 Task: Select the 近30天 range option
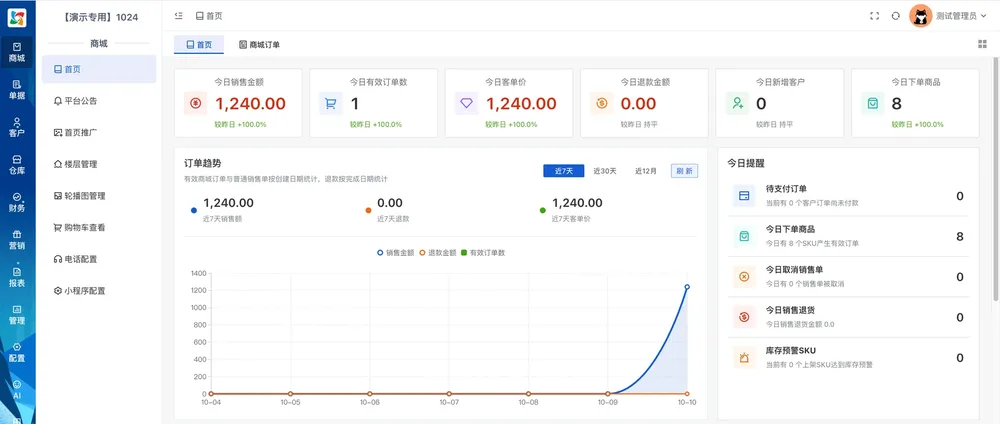pyautogui.click(x=605, y=171)
